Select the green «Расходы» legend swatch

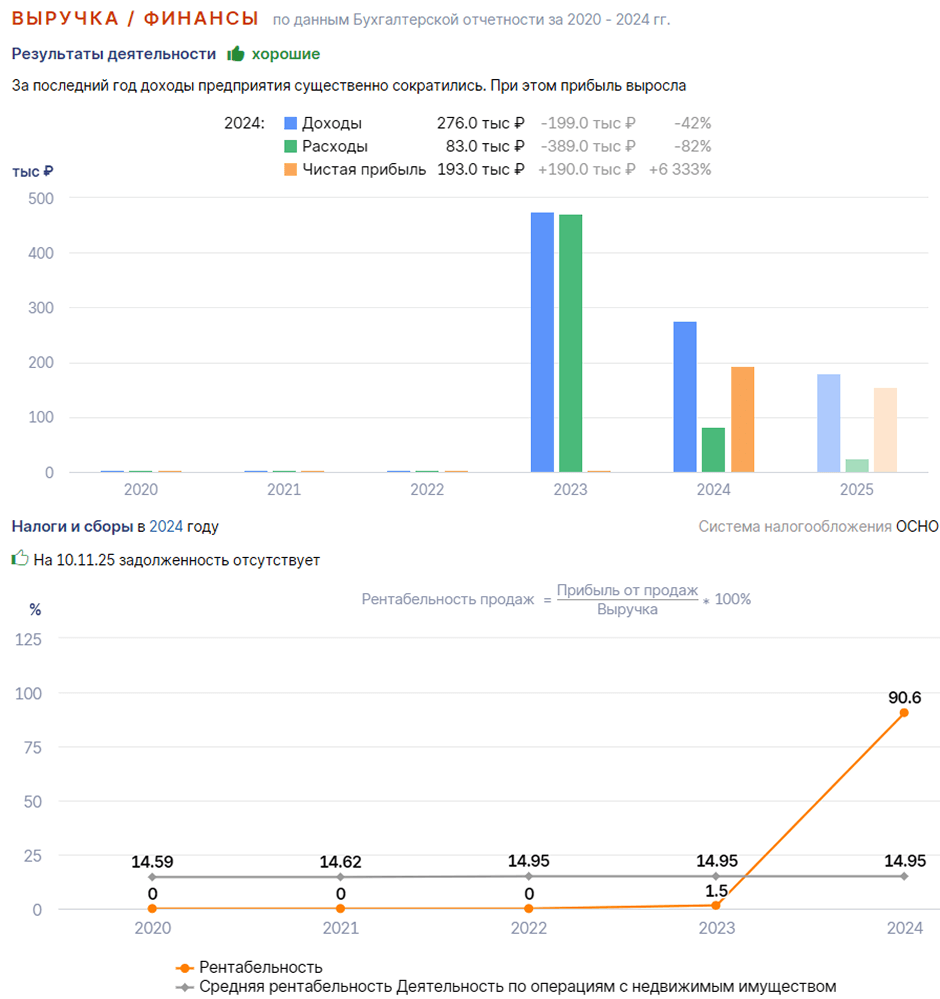(x=291, y=147)
